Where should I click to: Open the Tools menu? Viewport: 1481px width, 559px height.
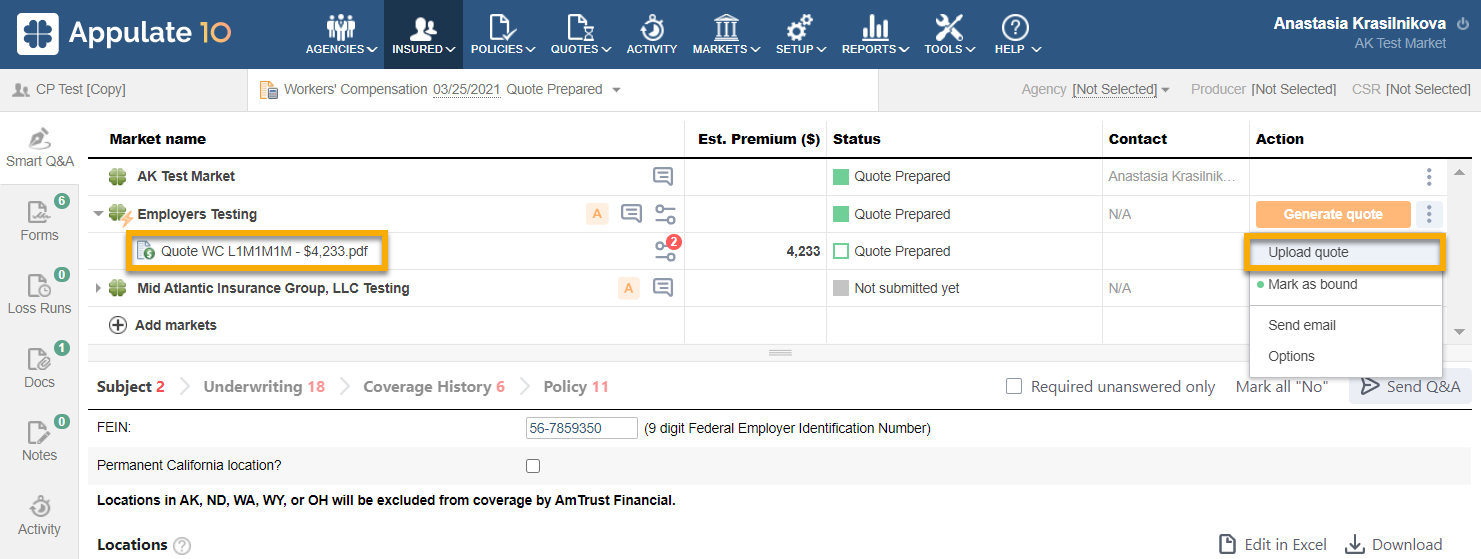tap(949, 34)
